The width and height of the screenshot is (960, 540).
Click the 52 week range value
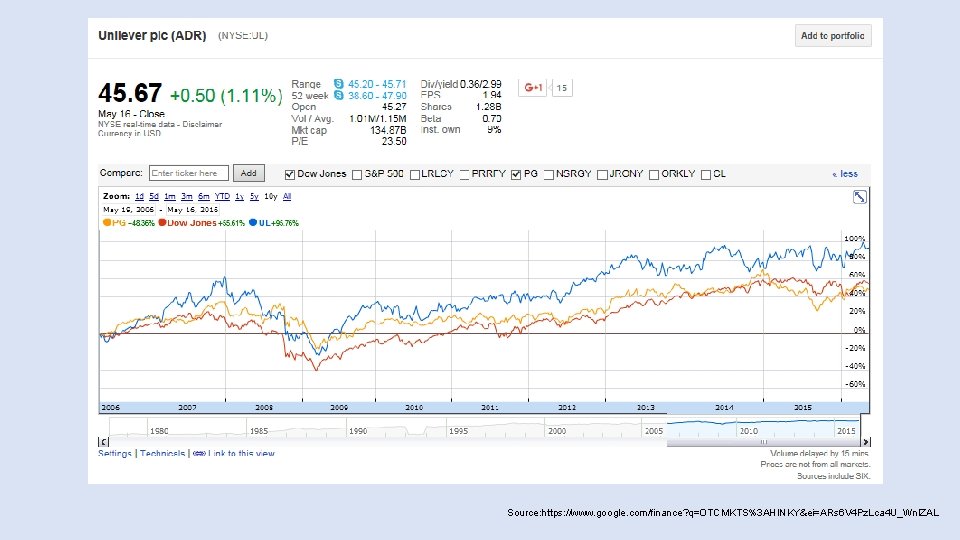(x=377, y=96)
